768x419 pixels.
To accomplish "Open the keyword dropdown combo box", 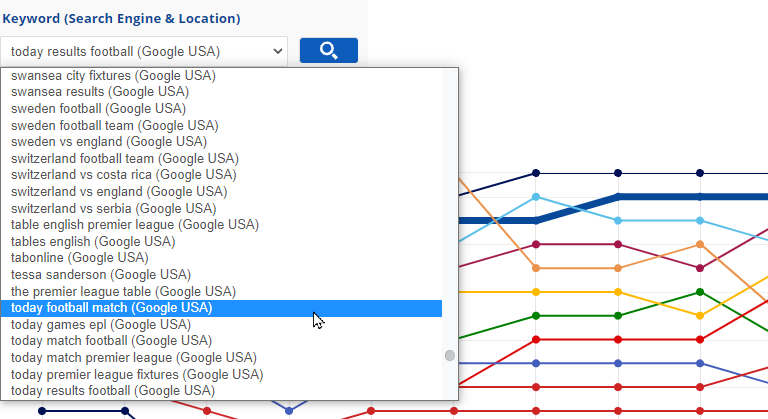I will coord(144,51).
